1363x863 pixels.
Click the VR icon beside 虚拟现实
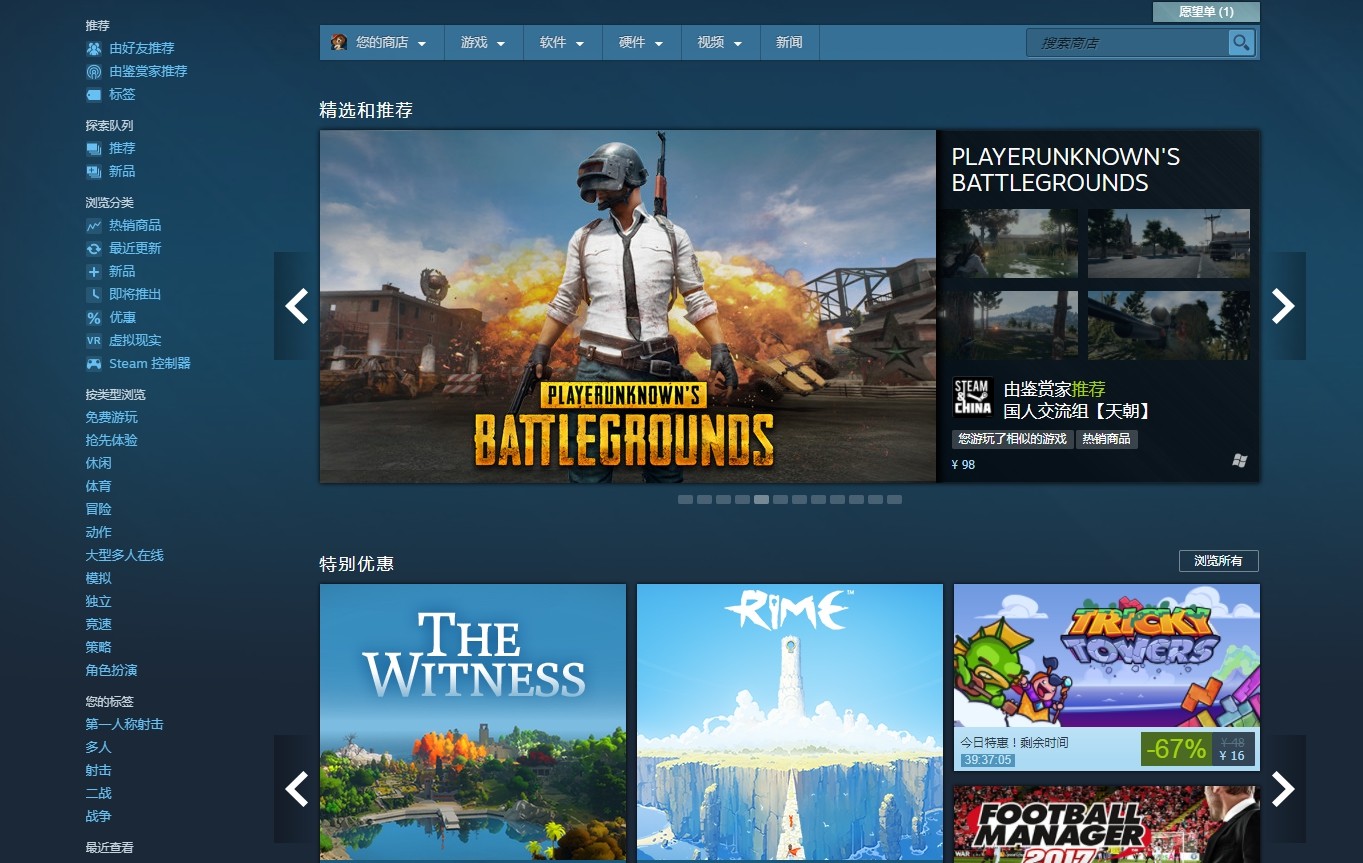94,340
